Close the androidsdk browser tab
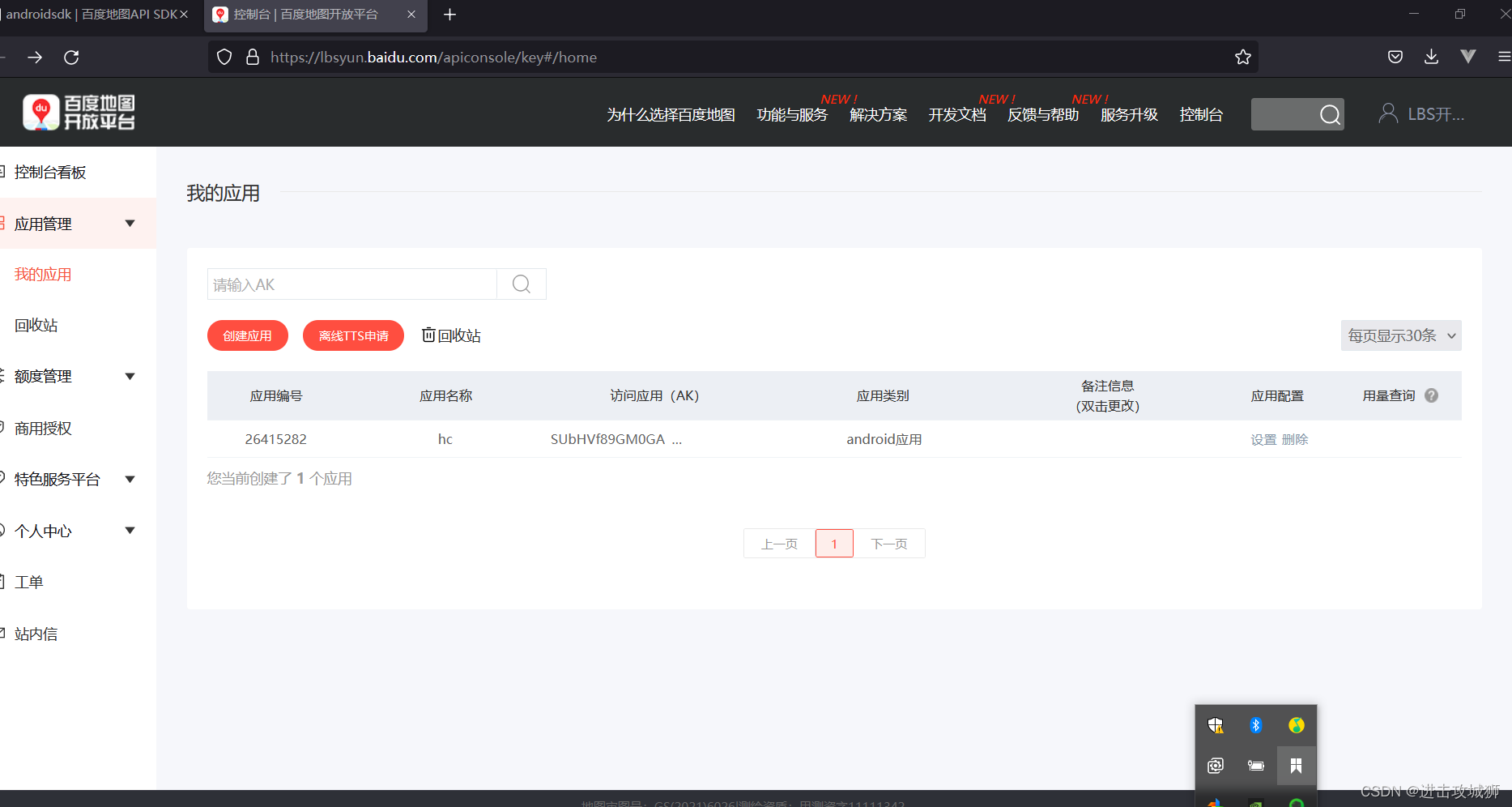This screenshot has height=807, width=1512. pos(184,15)
